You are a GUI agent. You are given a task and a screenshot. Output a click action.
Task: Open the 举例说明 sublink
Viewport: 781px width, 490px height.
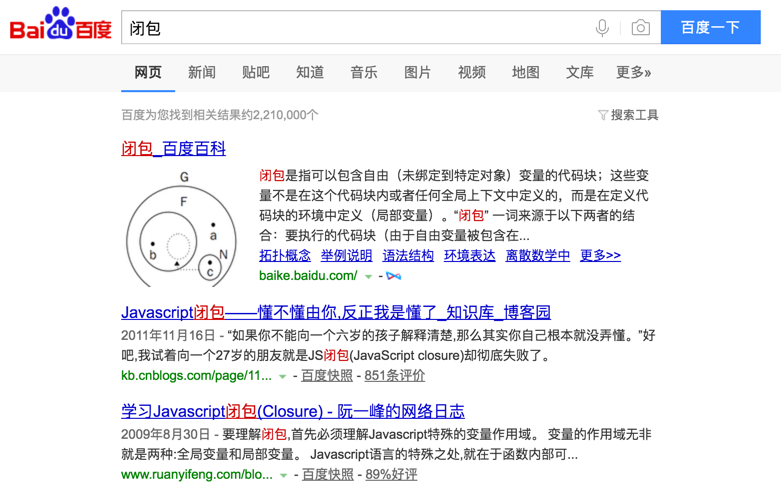tap(347, 255)
